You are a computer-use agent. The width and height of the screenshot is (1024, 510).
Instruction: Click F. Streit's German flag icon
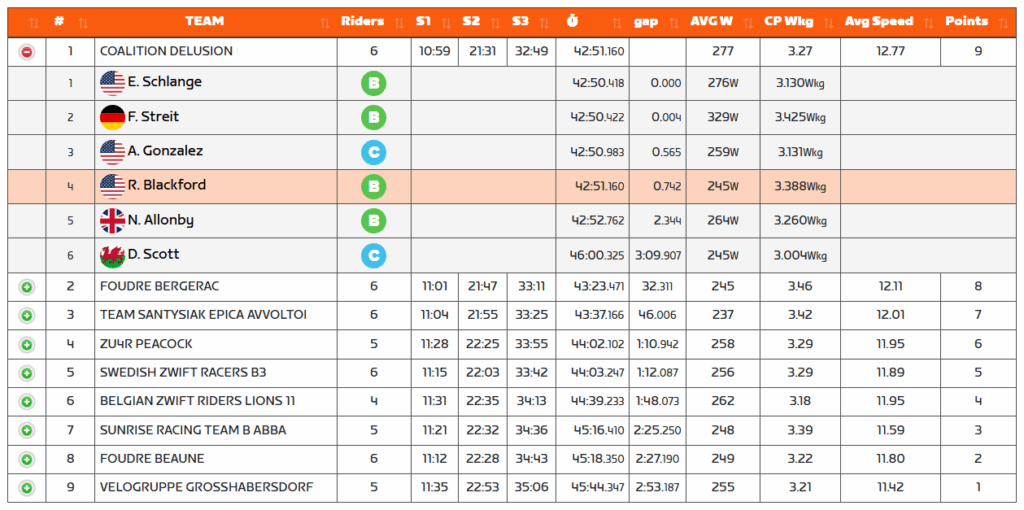click(x=112, y=118)
